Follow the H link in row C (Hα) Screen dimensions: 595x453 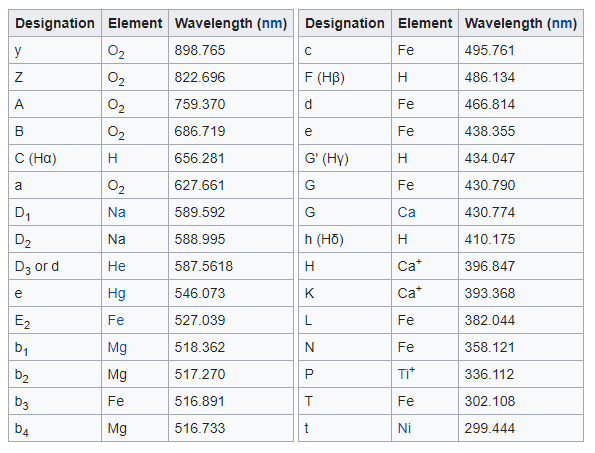tap(113, 158)
